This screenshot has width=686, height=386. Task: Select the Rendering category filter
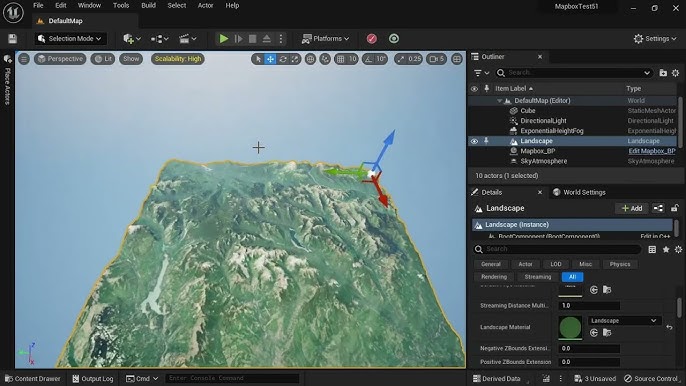[x=494, y=277]
